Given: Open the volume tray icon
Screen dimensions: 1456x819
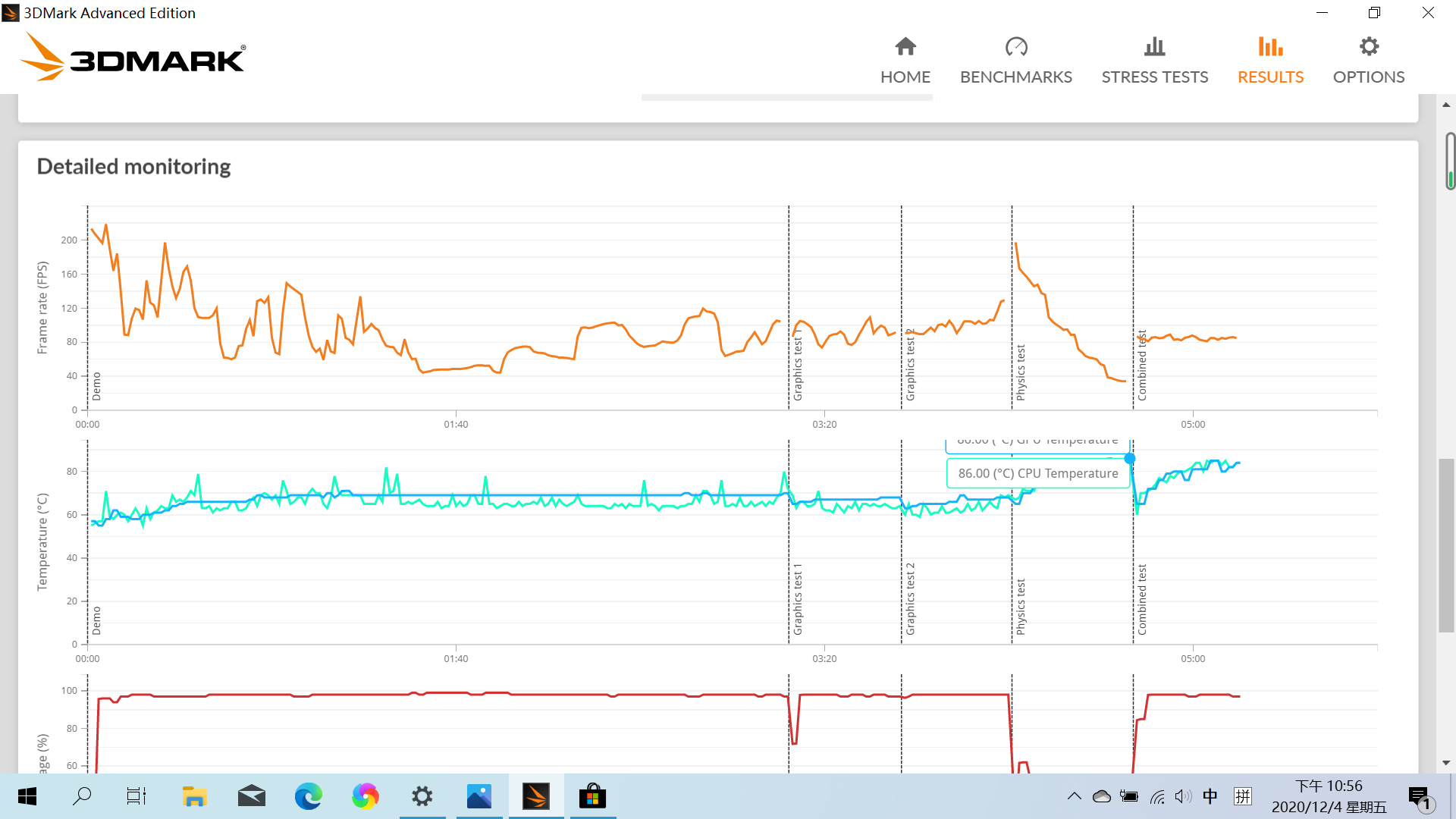Looking at the screenshot, I should tap(1183, 796).
